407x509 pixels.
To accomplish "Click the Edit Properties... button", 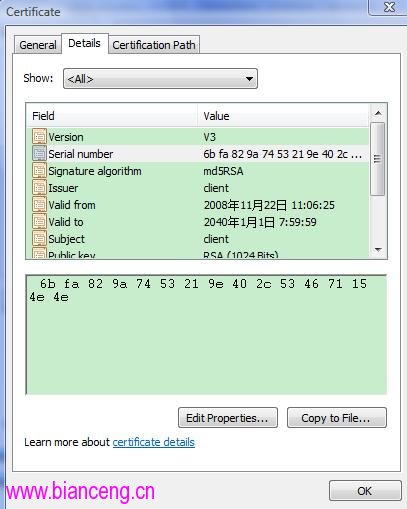I will tap(228, 418).
